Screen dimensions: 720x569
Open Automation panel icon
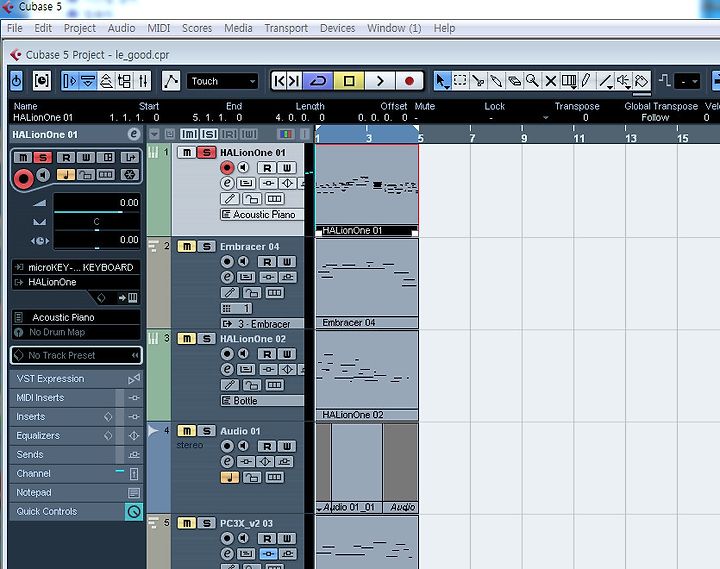tap(171, 81)
